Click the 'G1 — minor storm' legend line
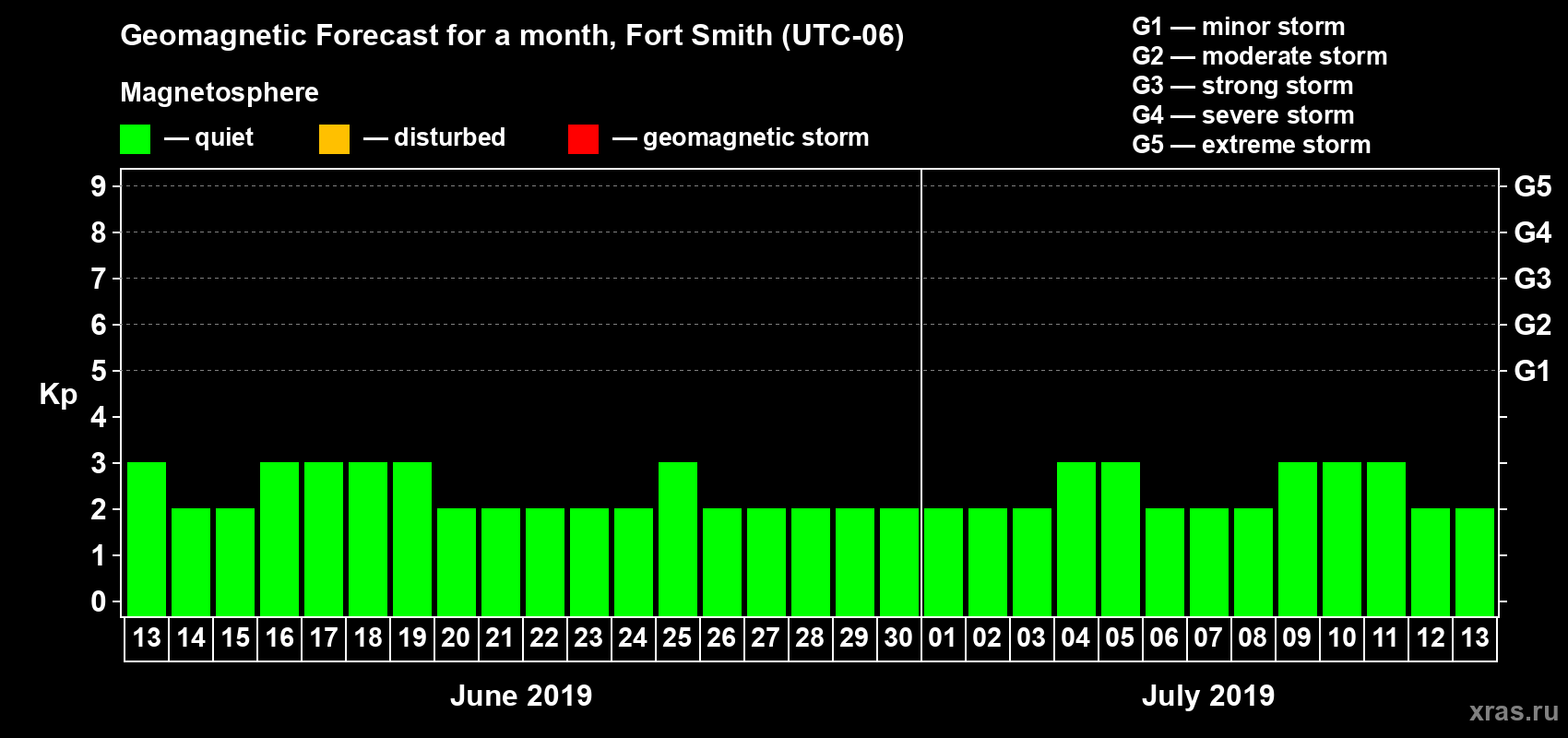This screenshot has height=738, width=1568. [1239, 27]
